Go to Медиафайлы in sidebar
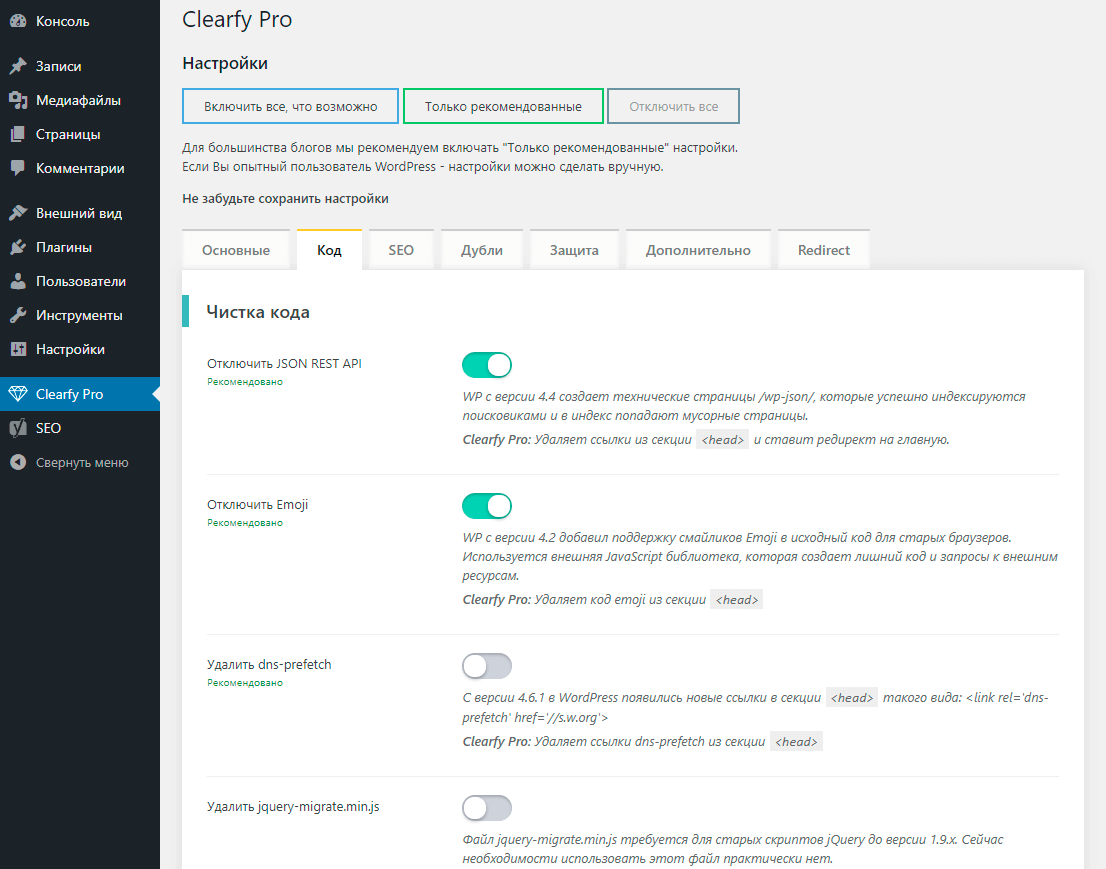The width and height of the screenshot is (1106, 869). [x=80, y=100]
